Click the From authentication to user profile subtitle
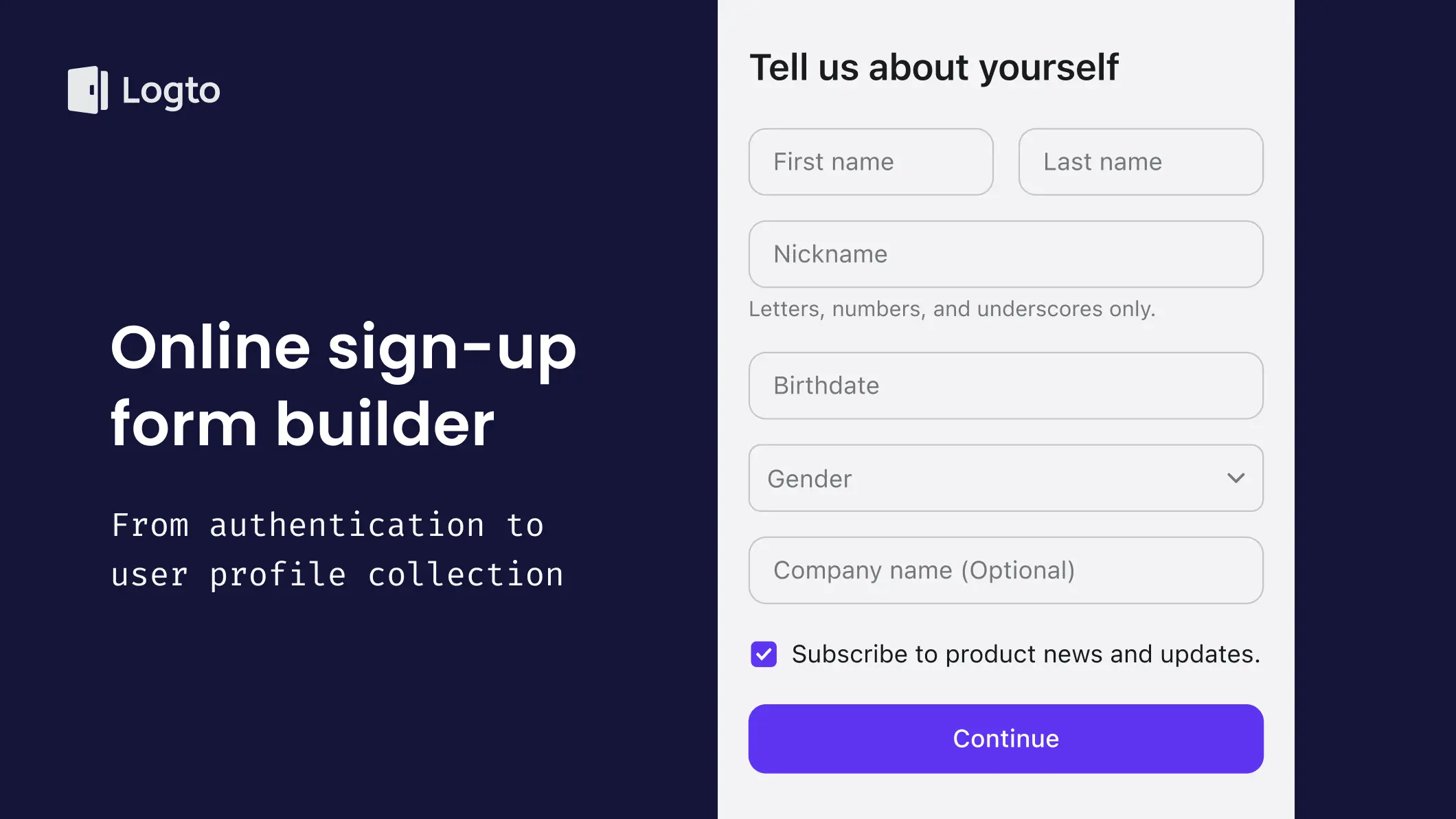 coord(337,550)
